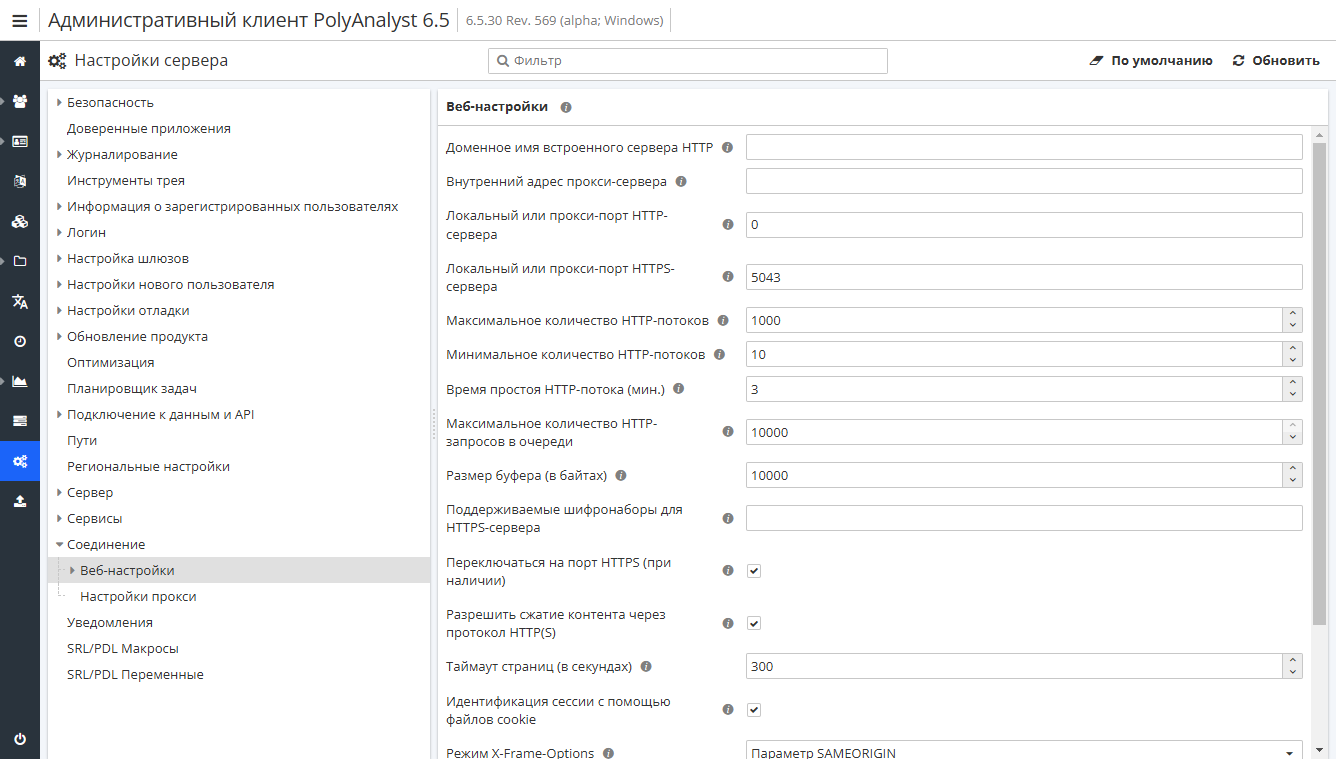Expand the Настройка шлюзов tree node
Image resolution: width=1336 pixels, height=759 pixels.
pyautogui.click(x=60, y=259)
